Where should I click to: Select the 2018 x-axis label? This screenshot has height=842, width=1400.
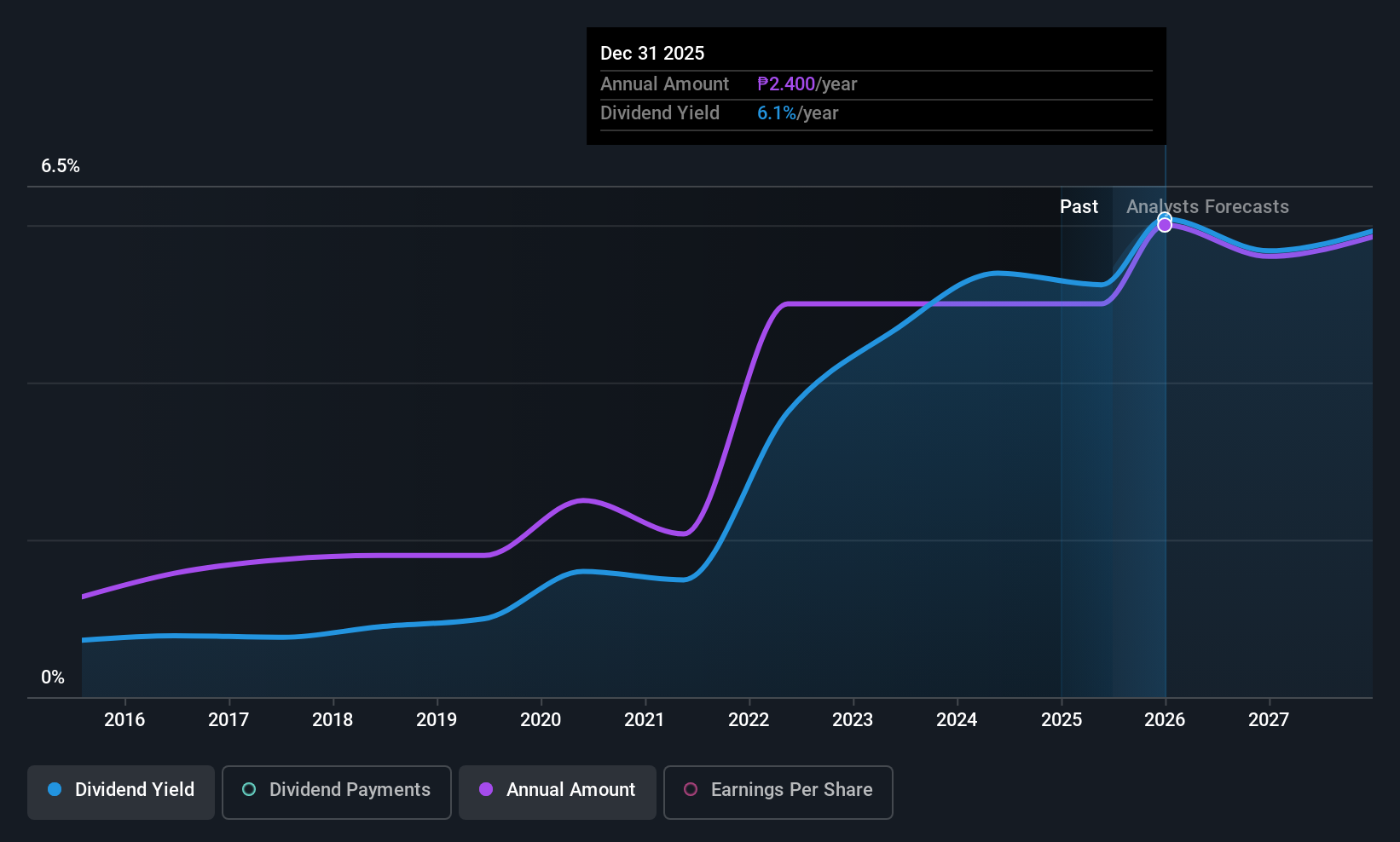[x=333, y=720]
